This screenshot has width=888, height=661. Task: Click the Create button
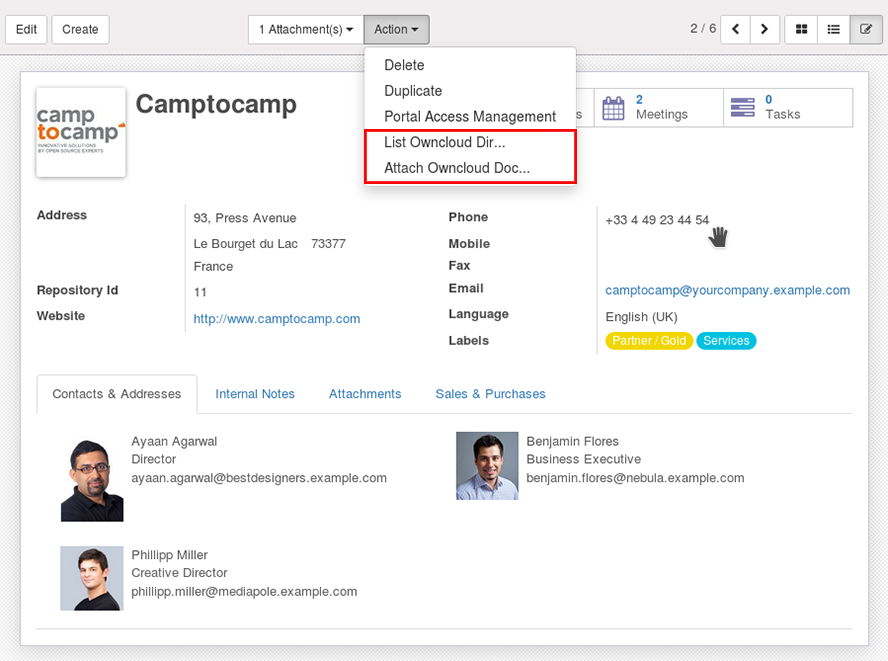pyautogui.click(x=80, y=29)
